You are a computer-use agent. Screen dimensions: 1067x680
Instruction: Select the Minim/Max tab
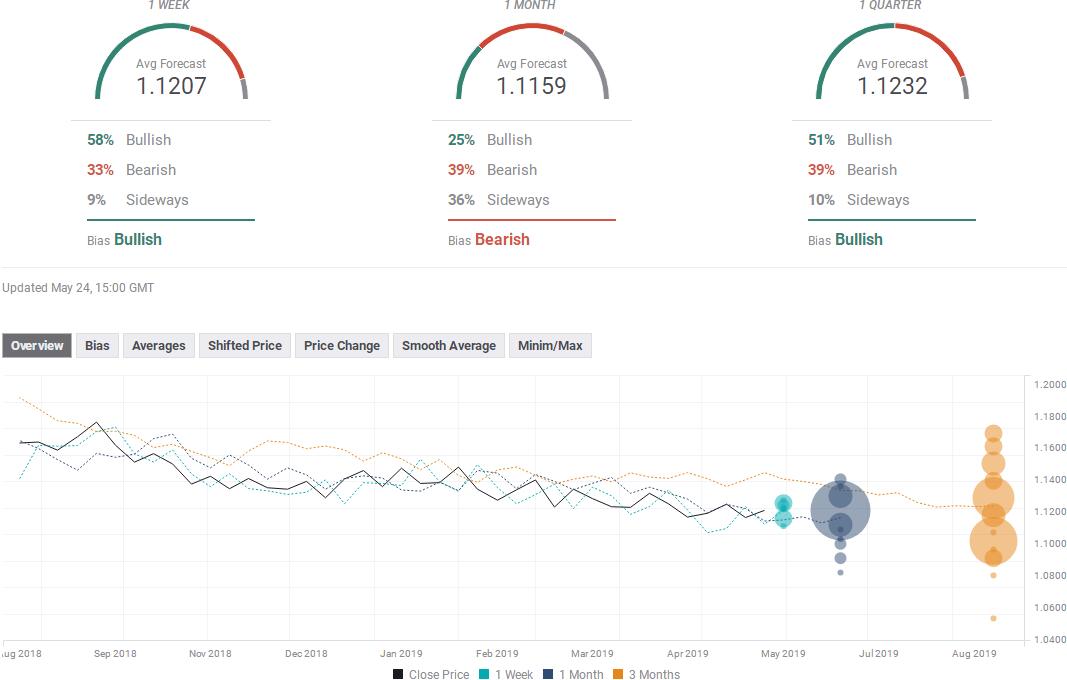(550, 346)
